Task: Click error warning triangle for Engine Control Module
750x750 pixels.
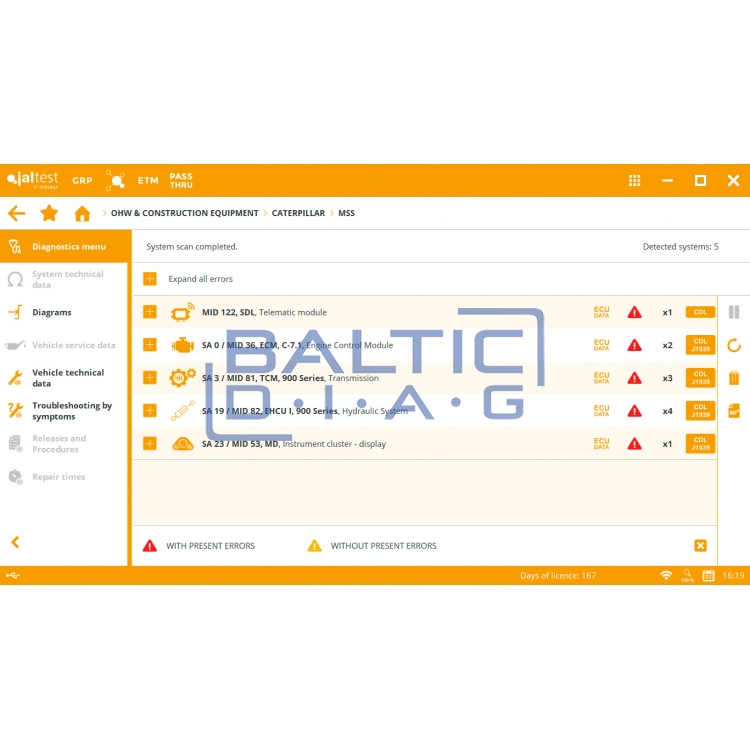Action: click(x=634, y=345)
